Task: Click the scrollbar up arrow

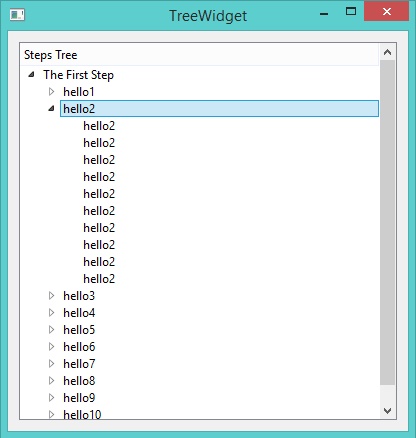Action: pyautogui.click(x=387, y=52)
